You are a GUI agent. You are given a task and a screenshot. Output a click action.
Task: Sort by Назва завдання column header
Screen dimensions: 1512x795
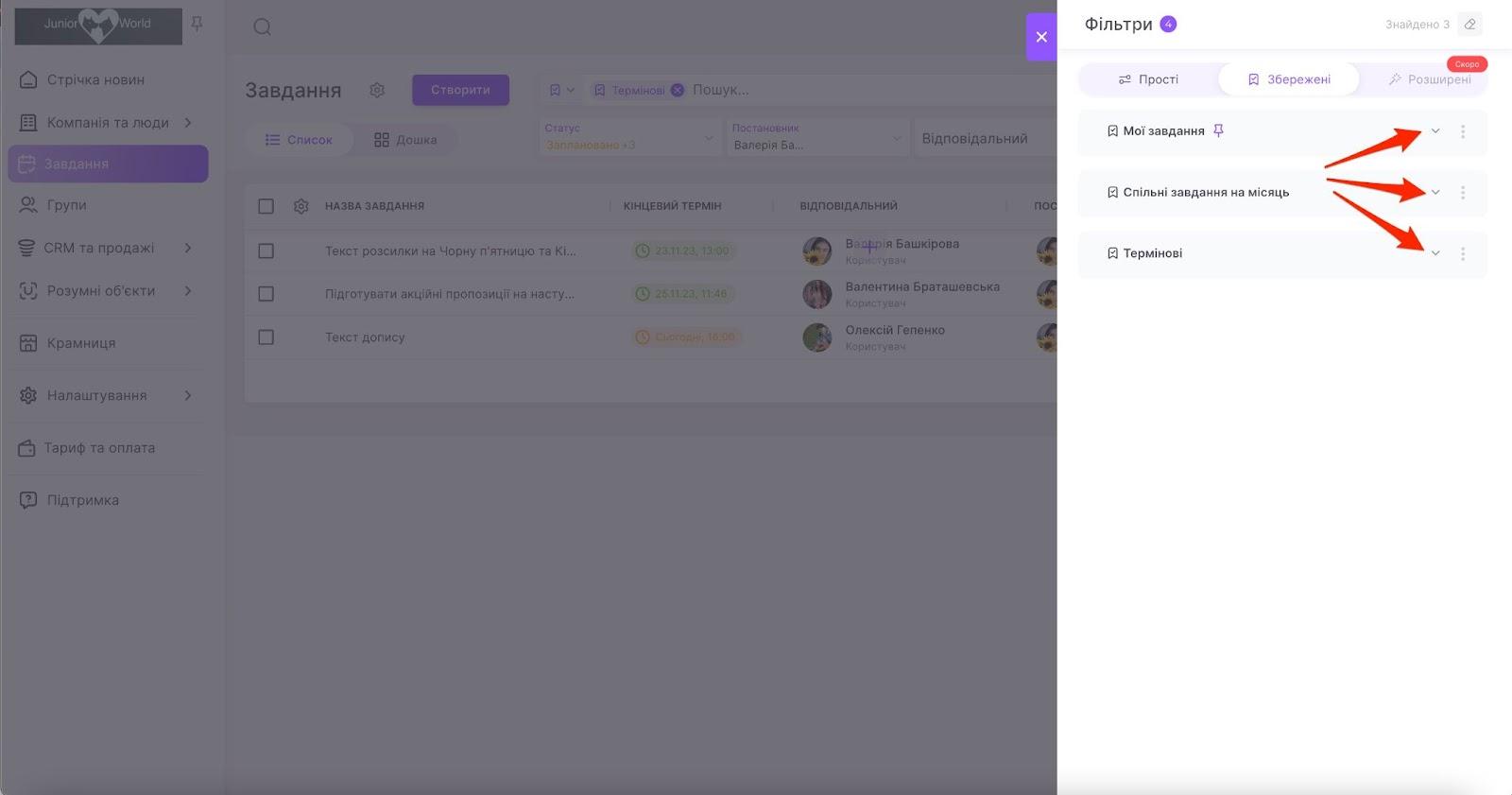pos(374,206)
